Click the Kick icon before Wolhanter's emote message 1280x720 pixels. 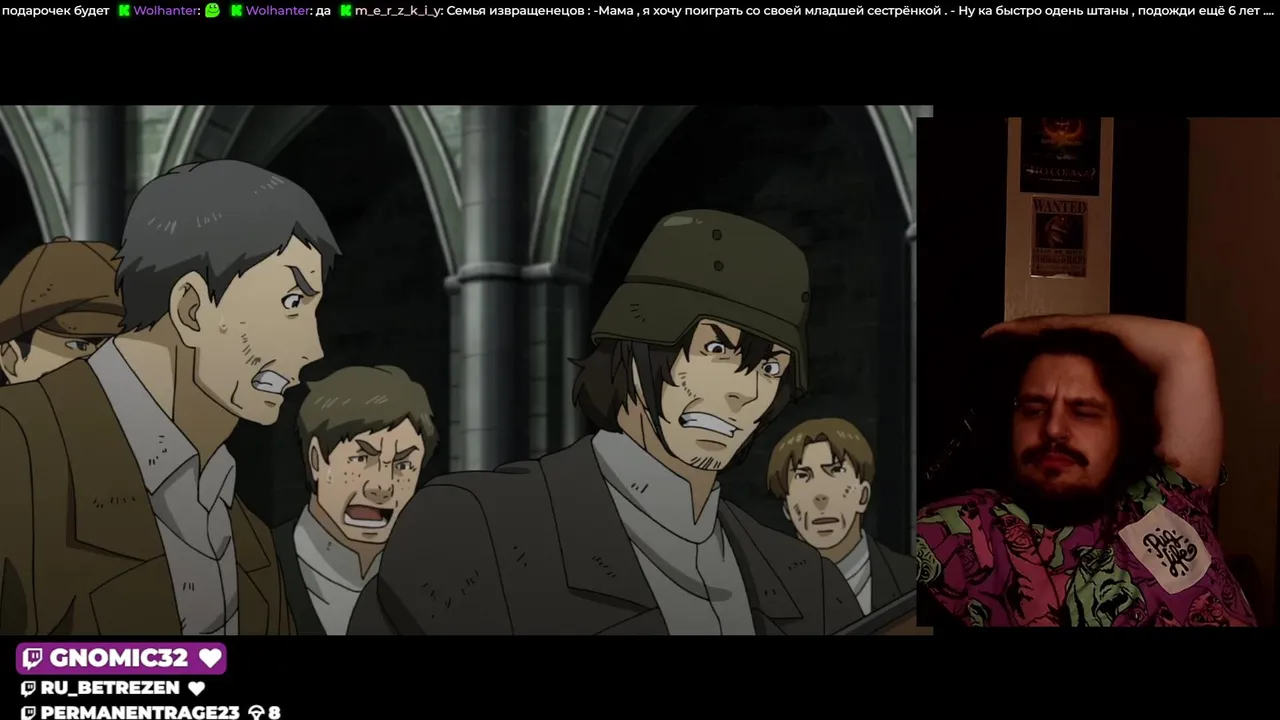(x=124, y=11)
